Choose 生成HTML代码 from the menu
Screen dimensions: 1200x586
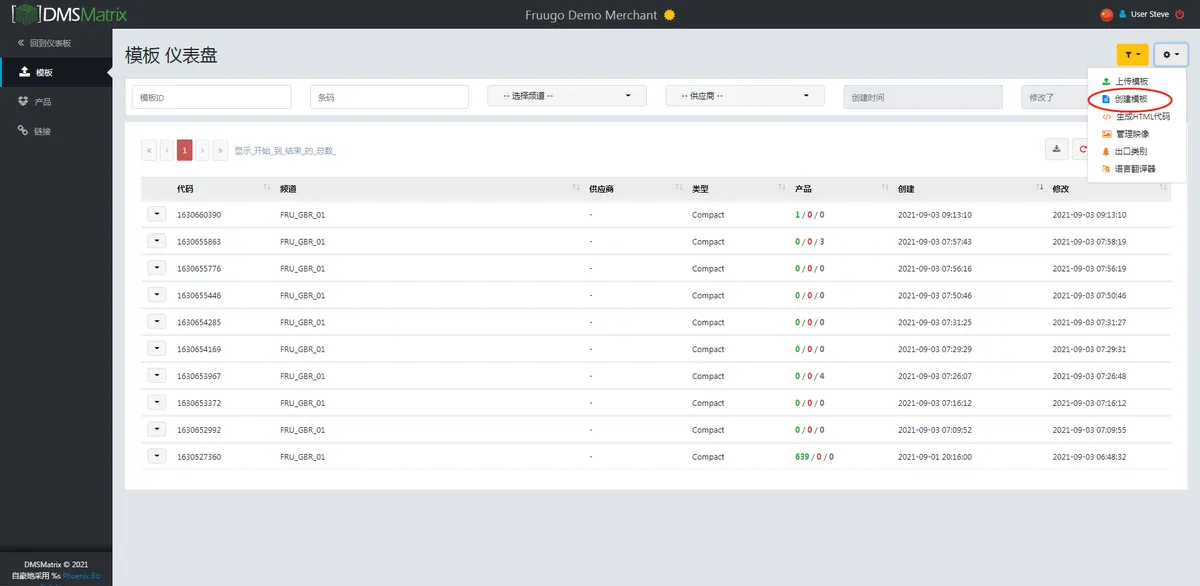point(1135,116)
